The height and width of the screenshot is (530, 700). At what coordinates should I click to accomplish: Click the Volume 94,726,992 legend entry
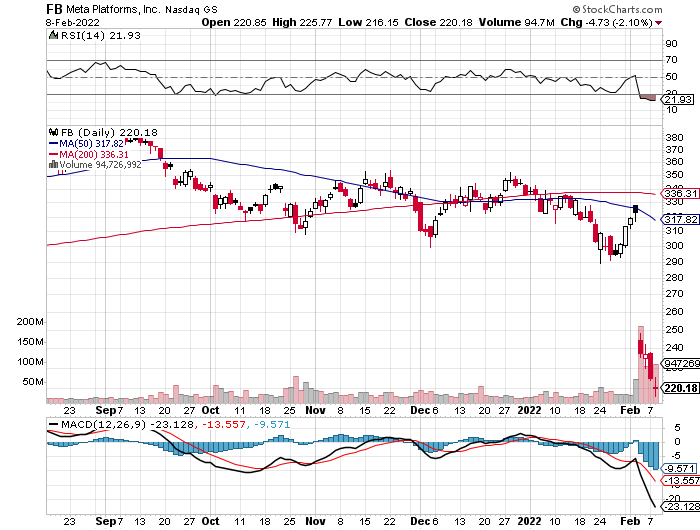point(100,164)
